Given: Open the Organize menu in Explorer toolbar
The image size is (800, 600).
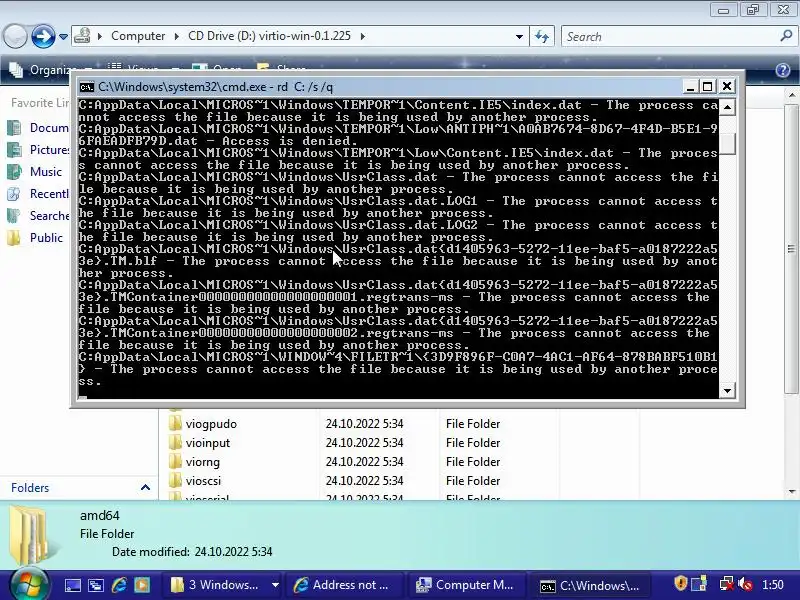Looking at the screenshot, I should 51,70.
